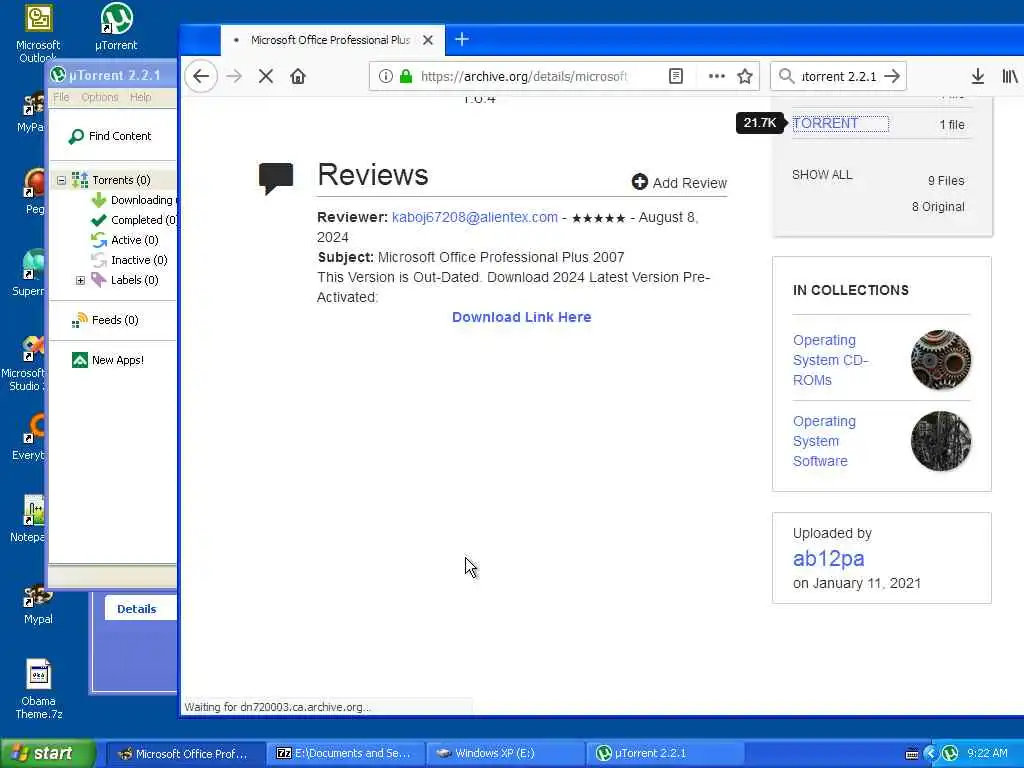1024x768 pixels.
Task: Click the 8 Original files text
Action: coord(938,206)
